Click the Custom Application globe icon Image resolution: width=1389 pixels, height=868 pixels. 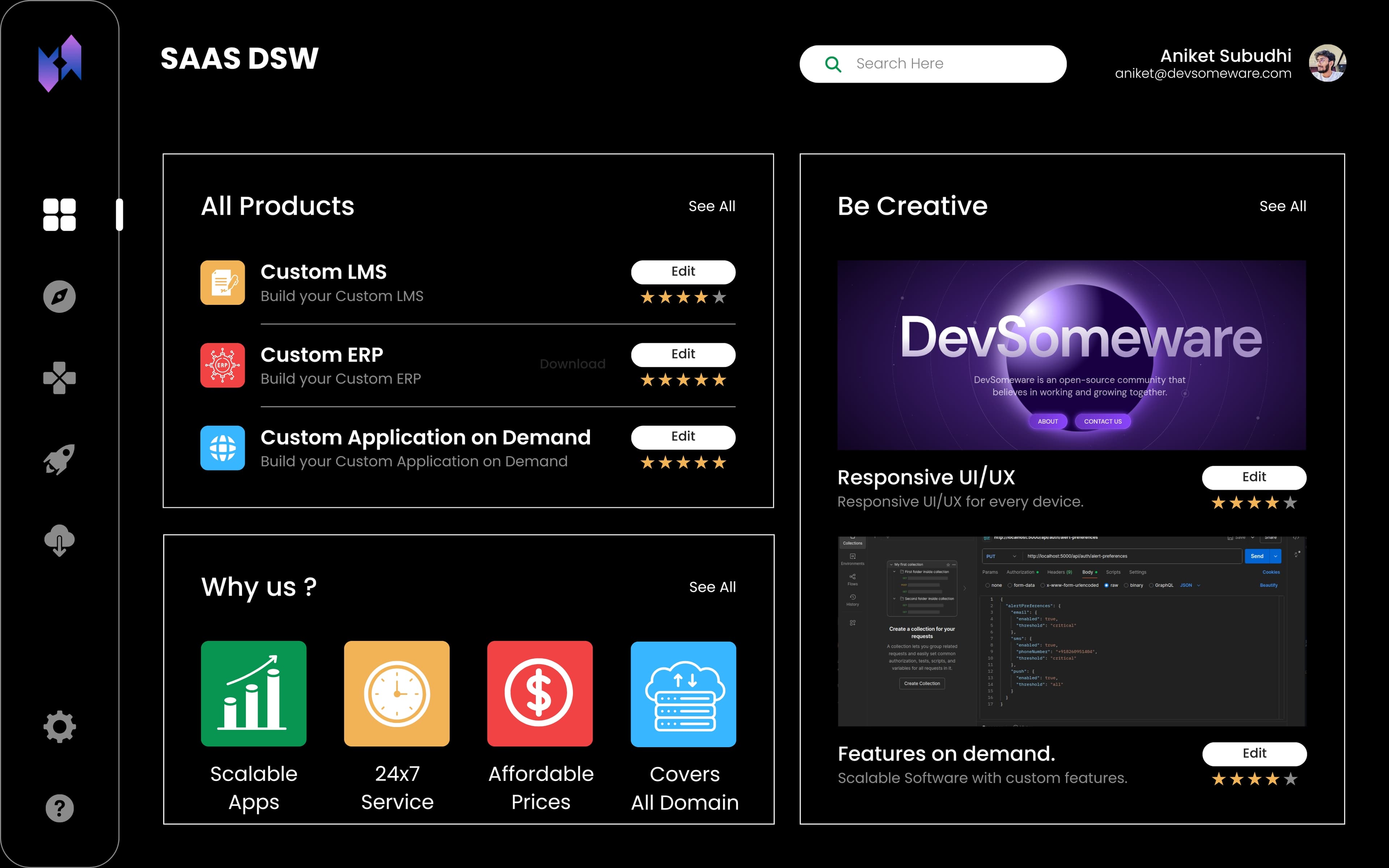click(223, 448)
